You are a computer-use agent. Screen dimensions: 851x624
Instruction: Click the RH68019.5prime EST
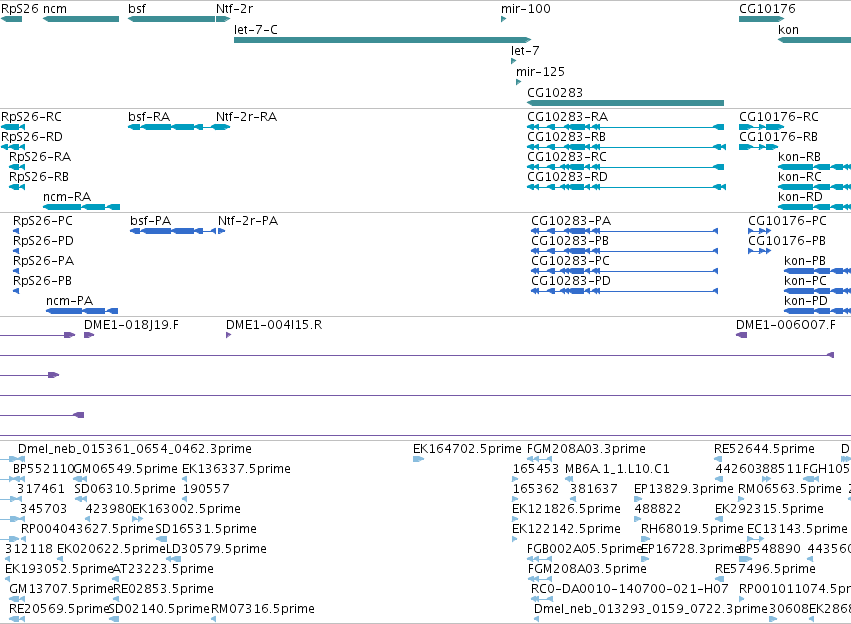pos(692,529)
